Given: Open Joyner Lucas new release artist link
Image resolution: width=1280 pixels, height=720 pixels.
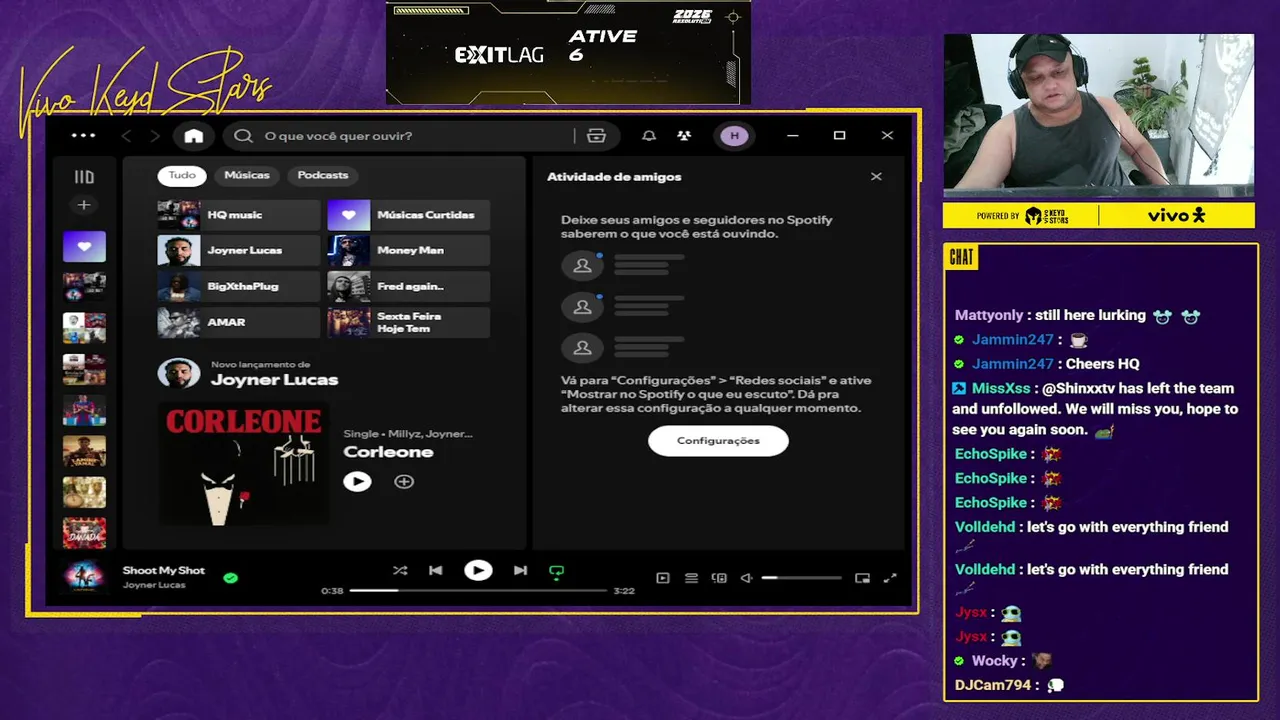Looking at the screenshot, I should (x=274, y=380).
